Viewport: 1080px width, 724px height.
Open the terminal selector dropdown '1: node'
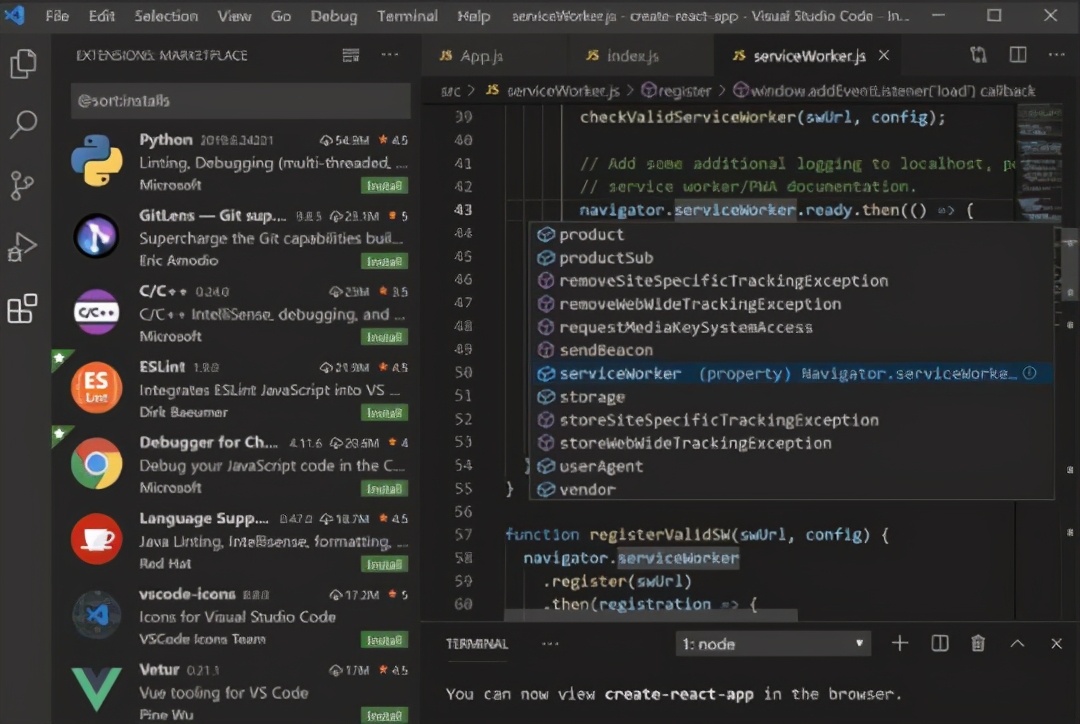773,644
